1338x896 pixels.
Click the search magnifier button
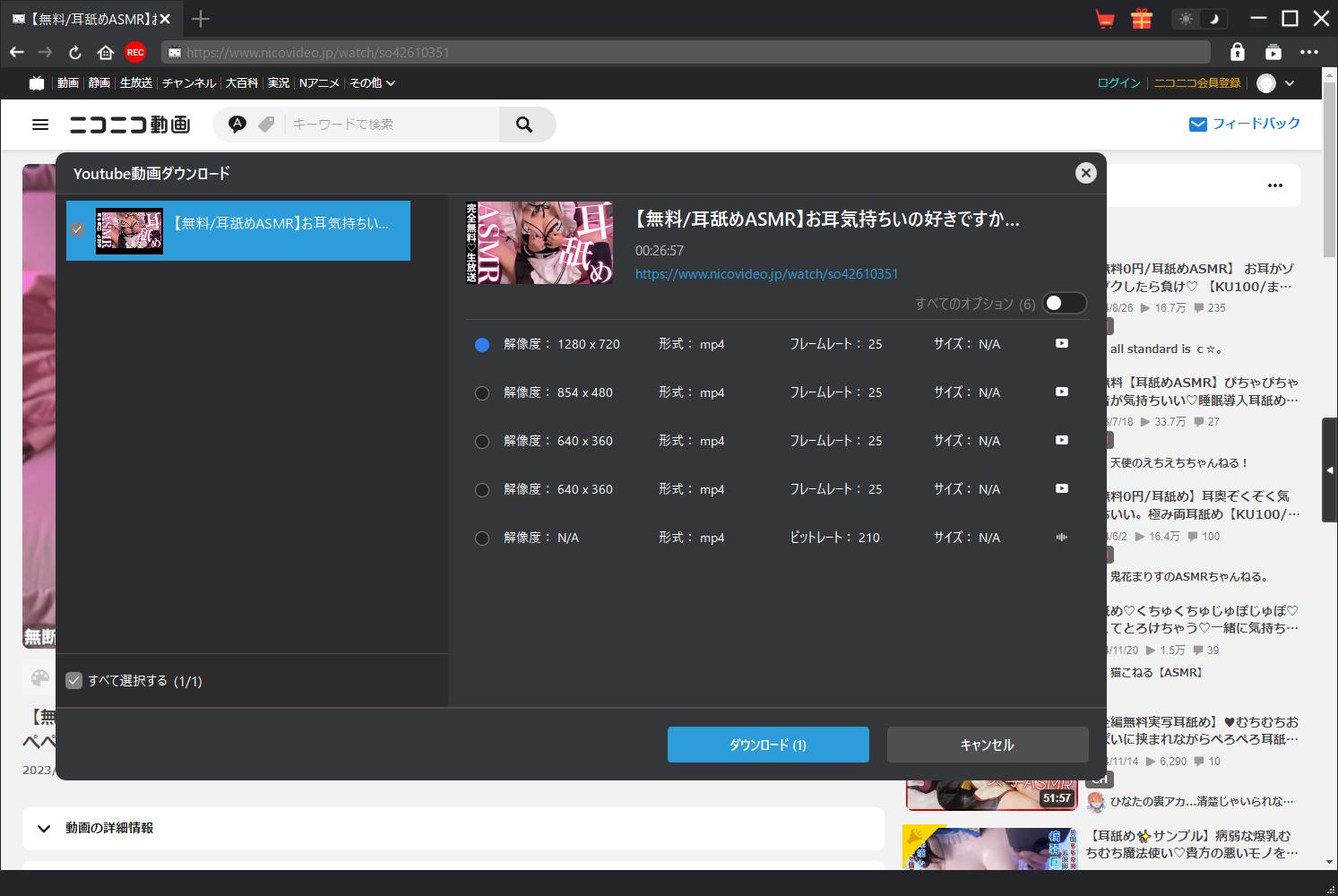[525, 125]
